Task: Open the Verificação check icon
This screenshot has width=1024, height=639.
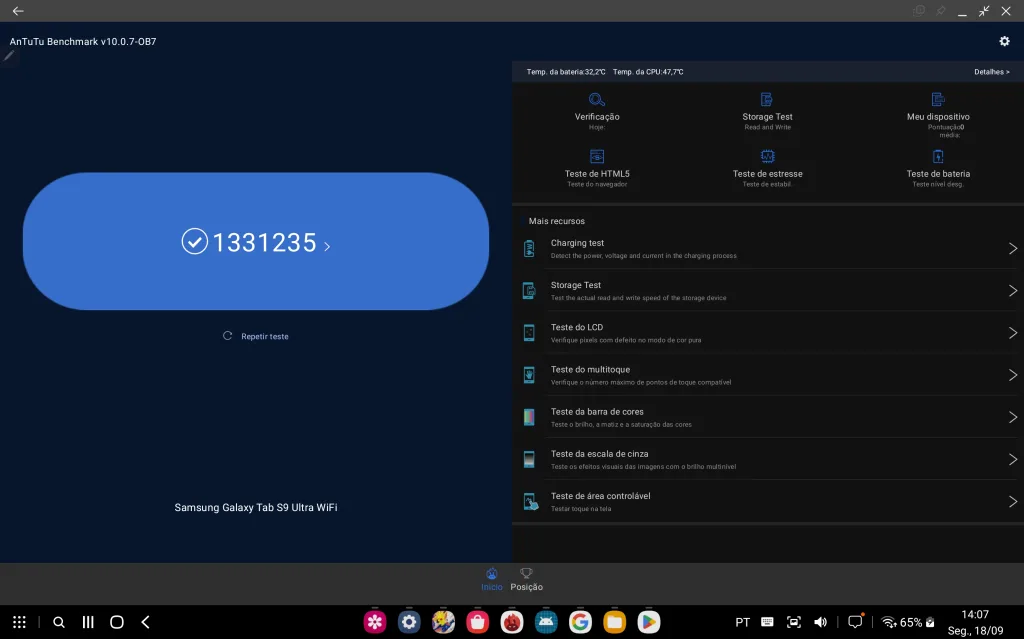Action: (597, 100)
